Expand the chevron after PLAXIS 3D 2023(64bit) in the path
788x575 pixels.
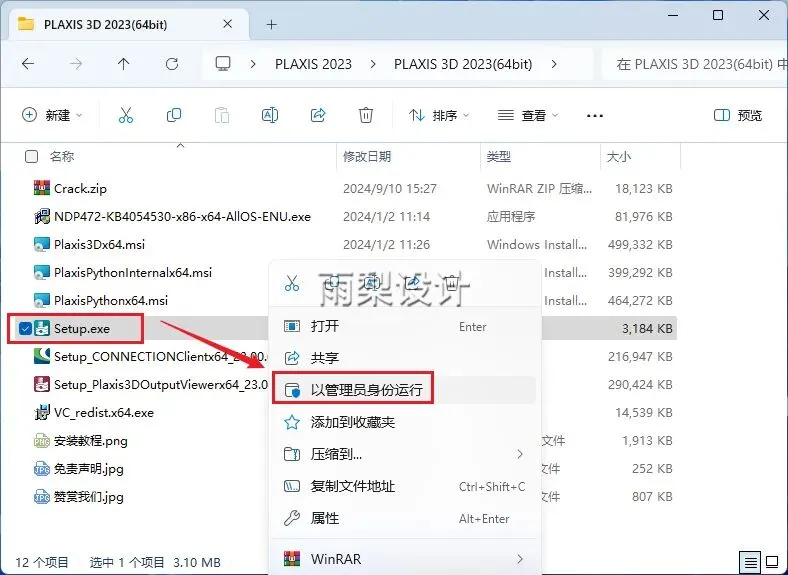[554, 64]
